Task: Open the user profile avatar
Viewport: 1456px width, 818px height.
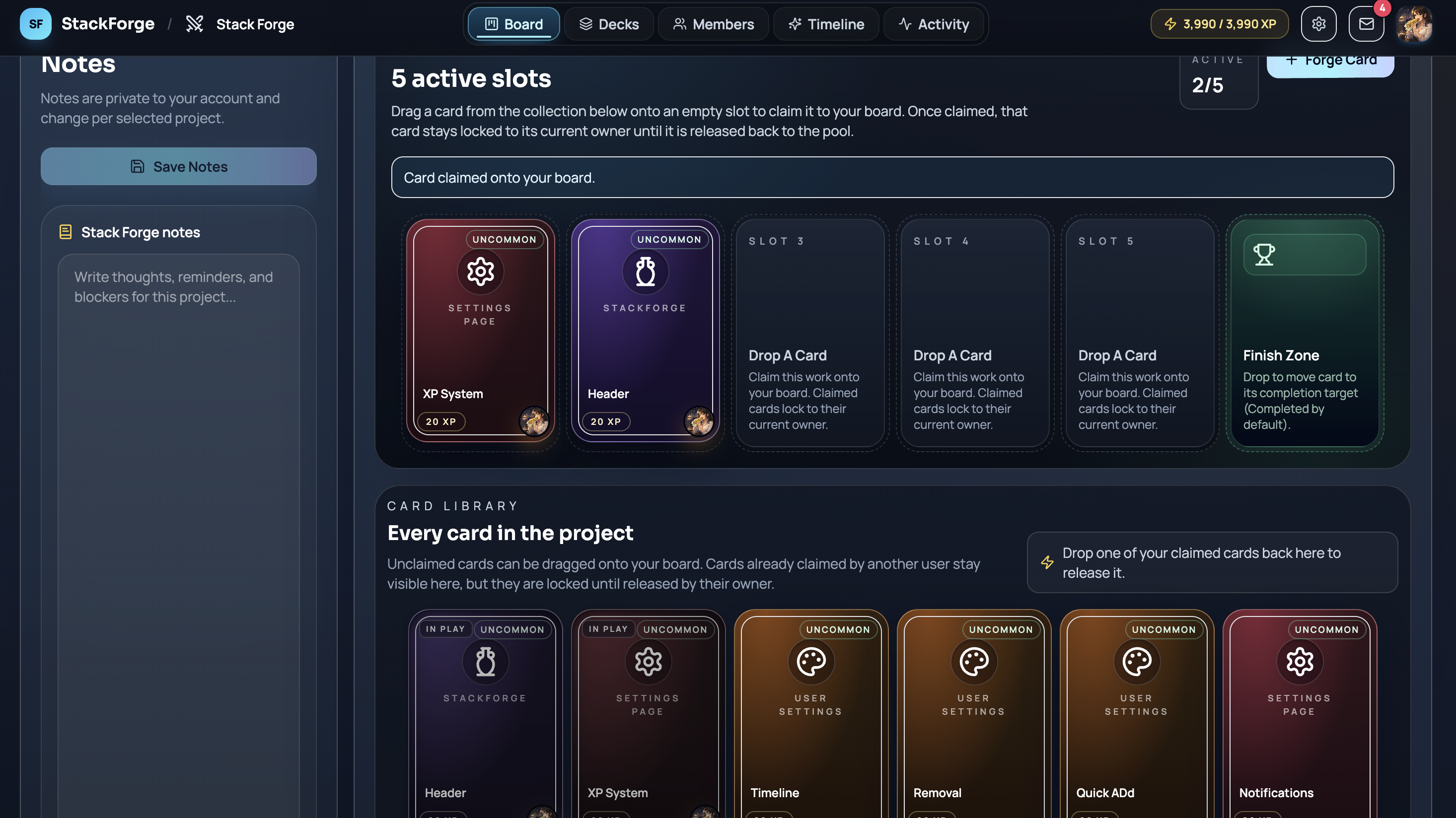Action: (1414, 24)
